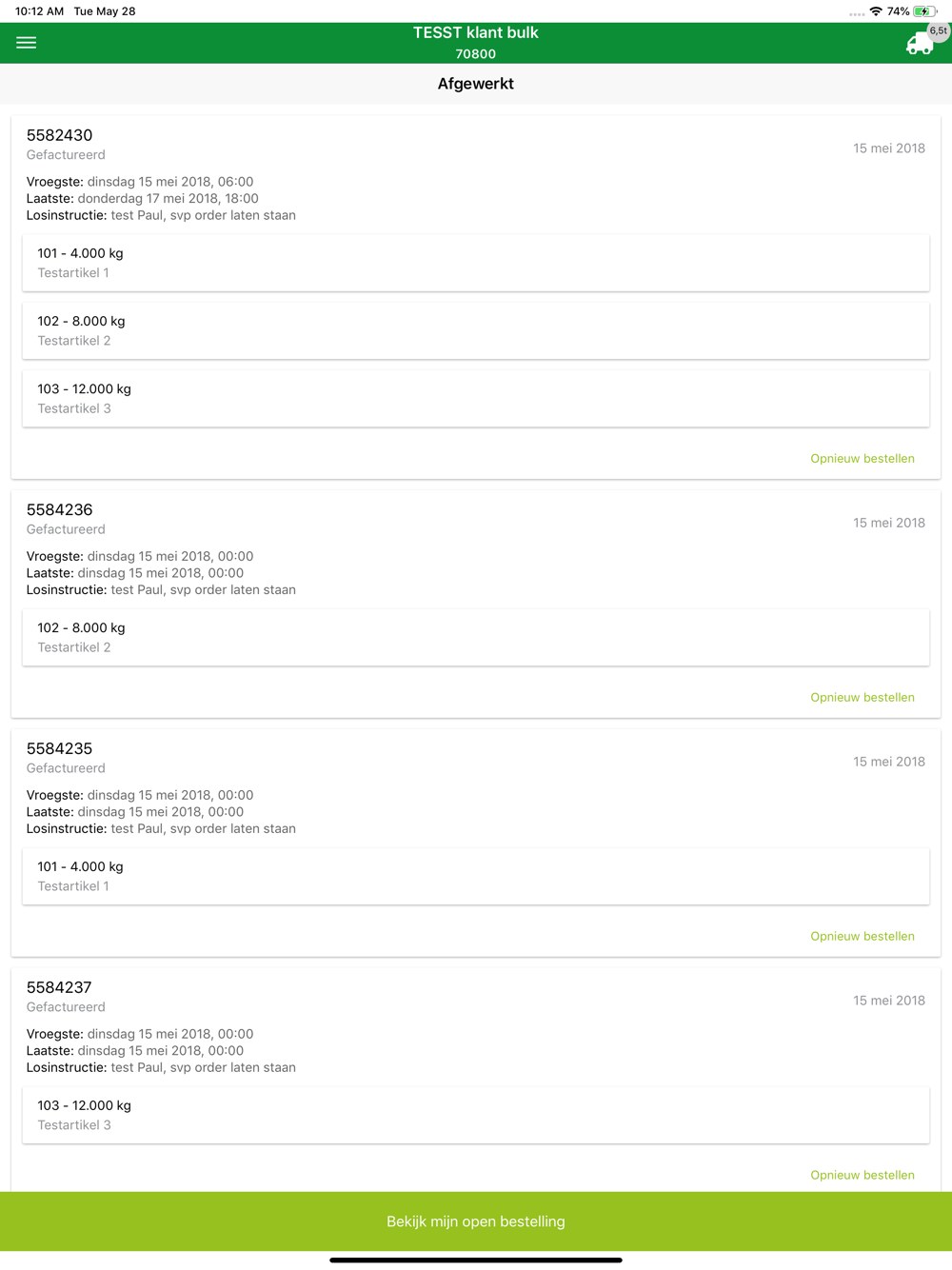Tap the TESST klant bulk title
The height and width of the screenshot is (1270, 952).
point(476,32)
